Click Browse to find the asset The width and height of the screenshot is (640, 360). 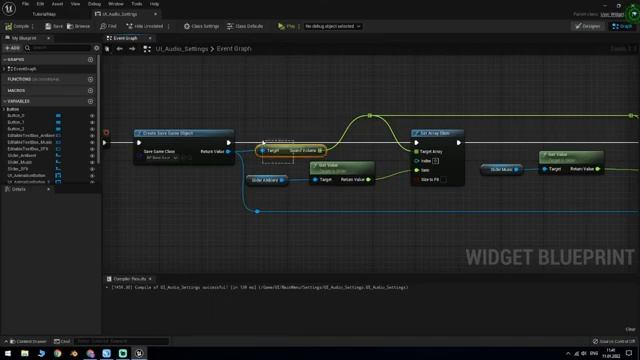click(78, 26)
